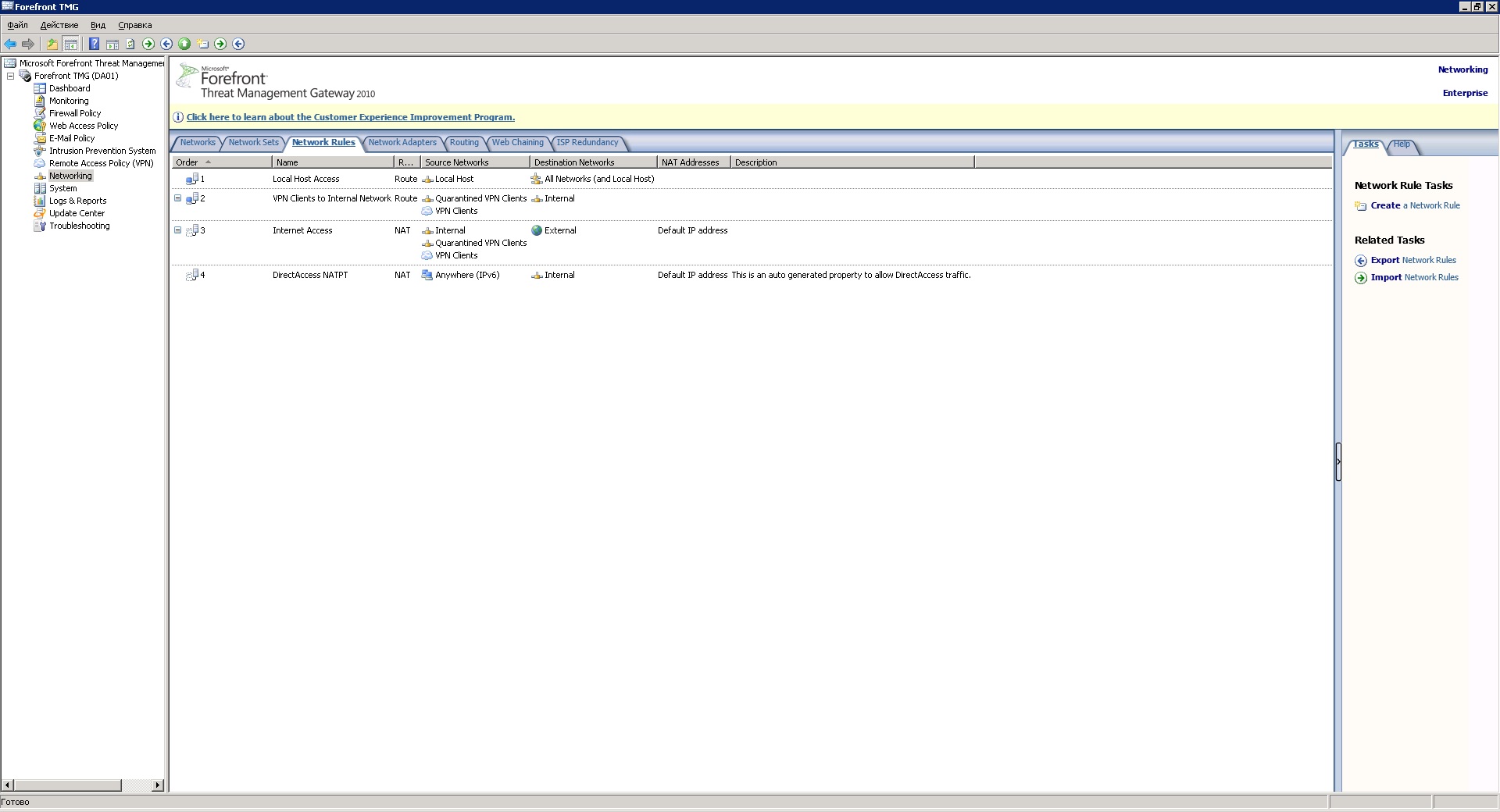
Task: Click the green right-arrow icon beside Refresh
Action: point(148,44)
